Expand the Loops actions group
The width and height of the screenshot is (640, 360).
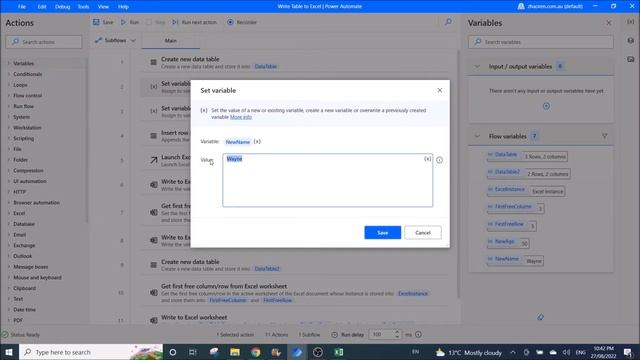20,85
